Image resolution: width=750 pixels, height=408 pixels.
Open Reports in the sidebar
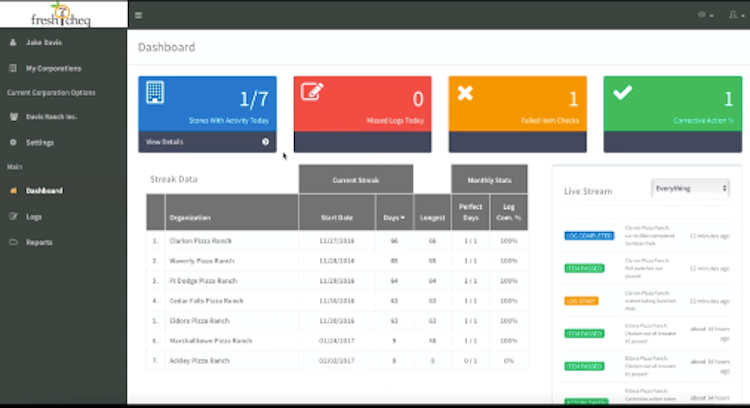point(39,243)
